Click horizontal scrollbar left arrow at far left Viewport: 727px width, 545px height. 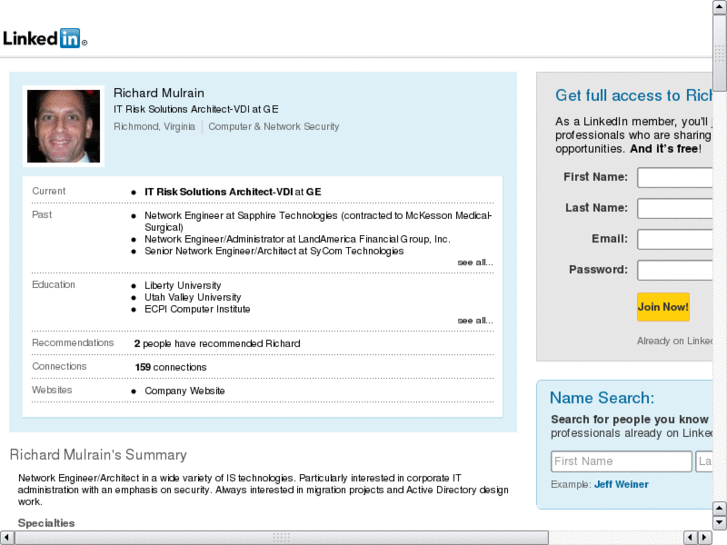point(6,538)
